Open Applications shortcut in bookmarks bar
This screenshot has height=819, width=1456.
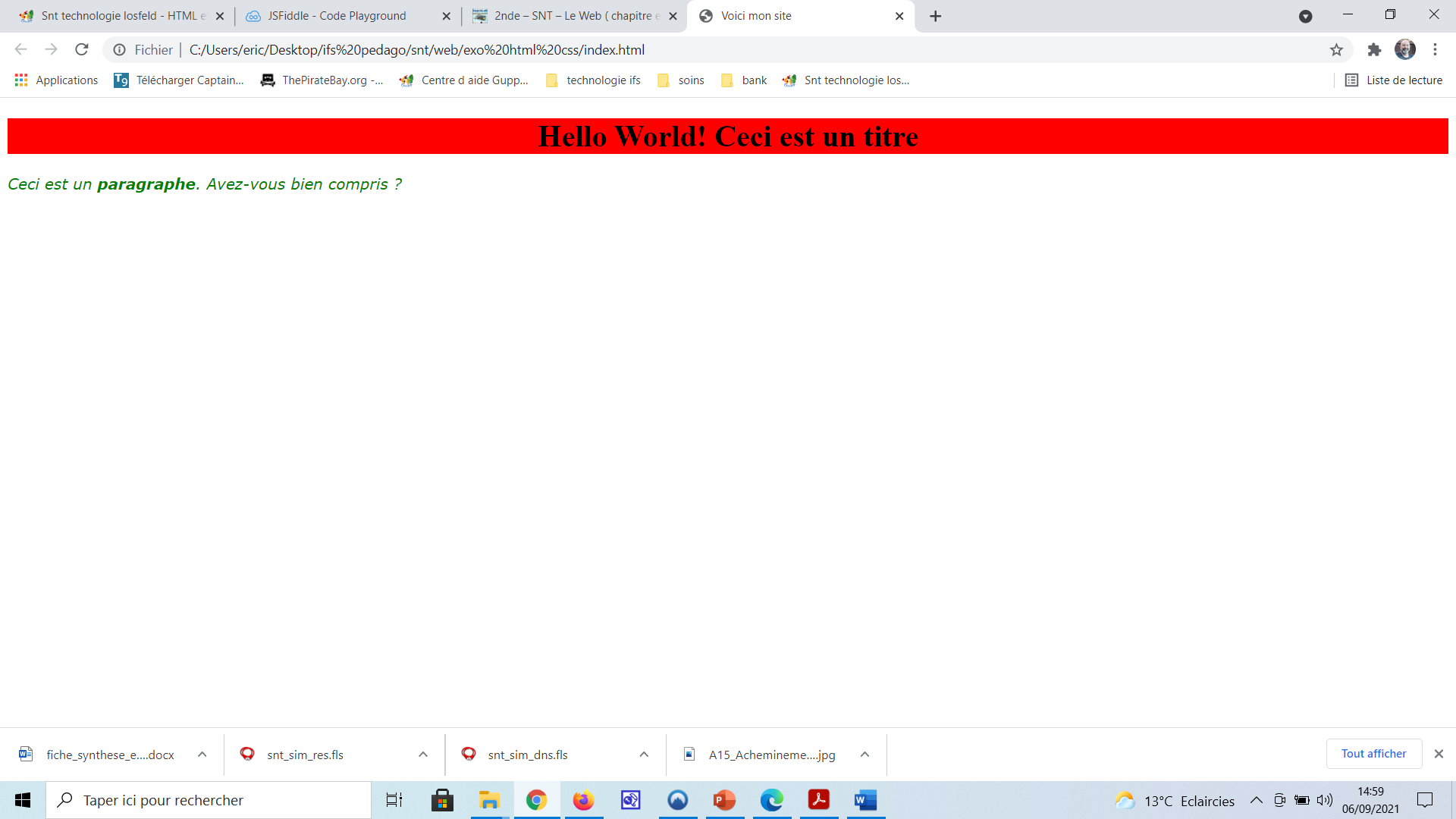tap(57, 80)
